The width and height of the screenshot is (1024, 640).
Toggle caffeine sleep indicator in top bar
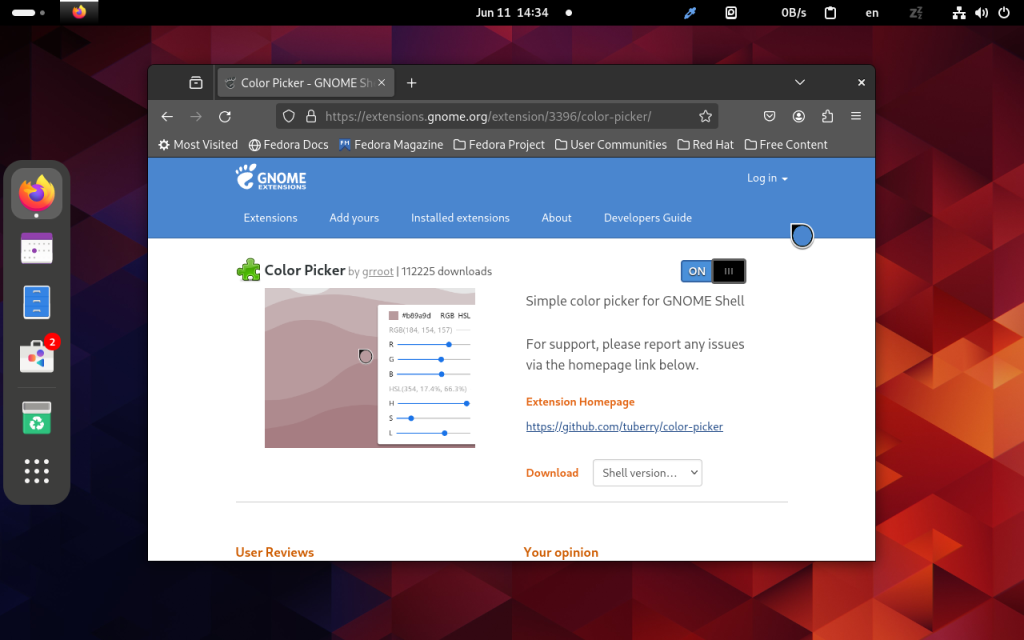[916, 12]
